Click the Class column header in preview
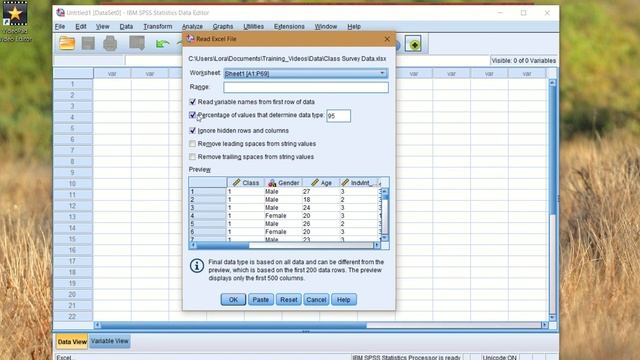The width and height of the screenshot is (640, 360). pyautogui.click(x=246, y=182)
